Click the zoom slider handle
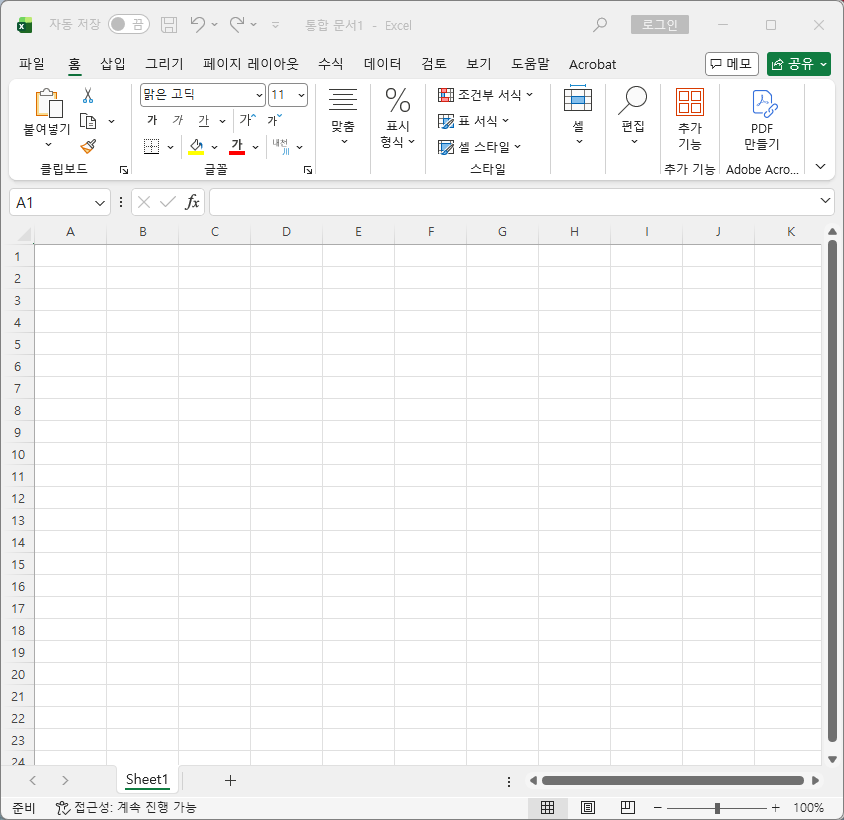 (x=717, y=808)
